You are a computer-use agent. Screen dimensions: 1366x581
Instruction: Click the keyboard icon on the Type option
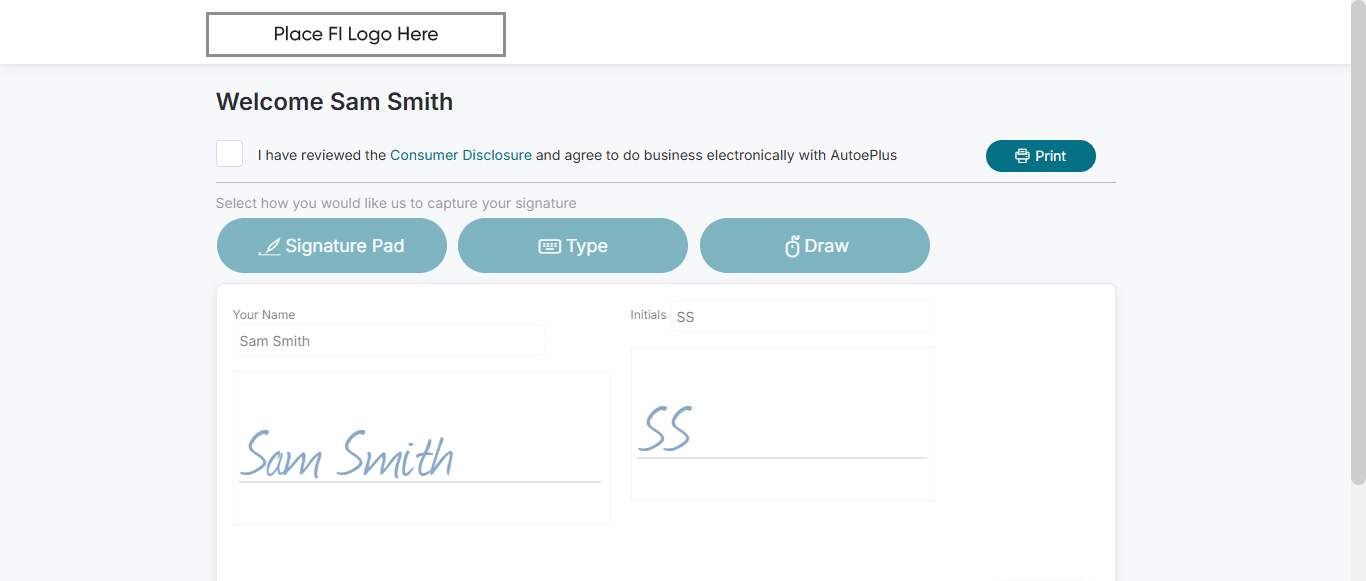pos(549,246)
